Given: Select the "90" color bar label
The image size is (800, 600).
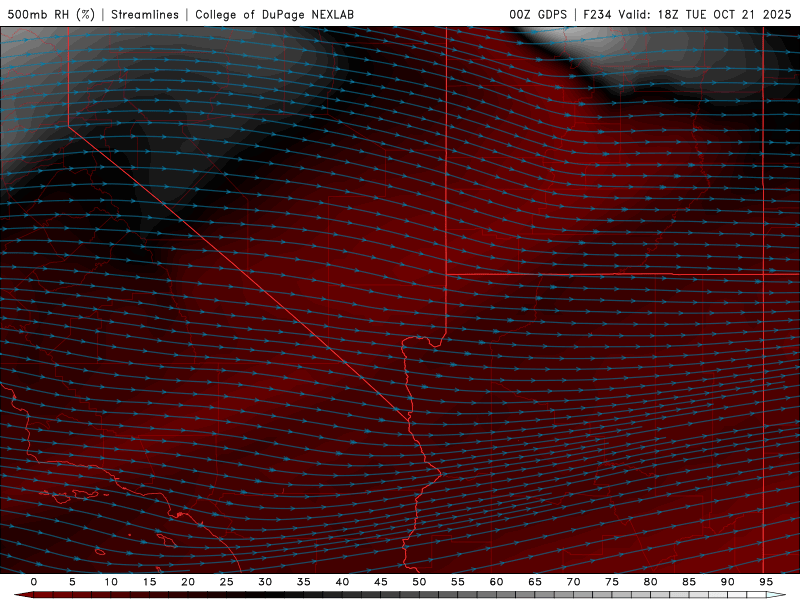Looking at the screenshot, I should click(728, 582).
